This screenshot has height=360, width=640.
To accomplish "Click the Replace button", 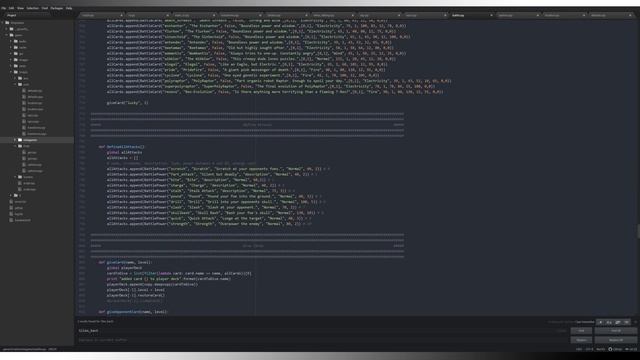I will coord(581,340).
